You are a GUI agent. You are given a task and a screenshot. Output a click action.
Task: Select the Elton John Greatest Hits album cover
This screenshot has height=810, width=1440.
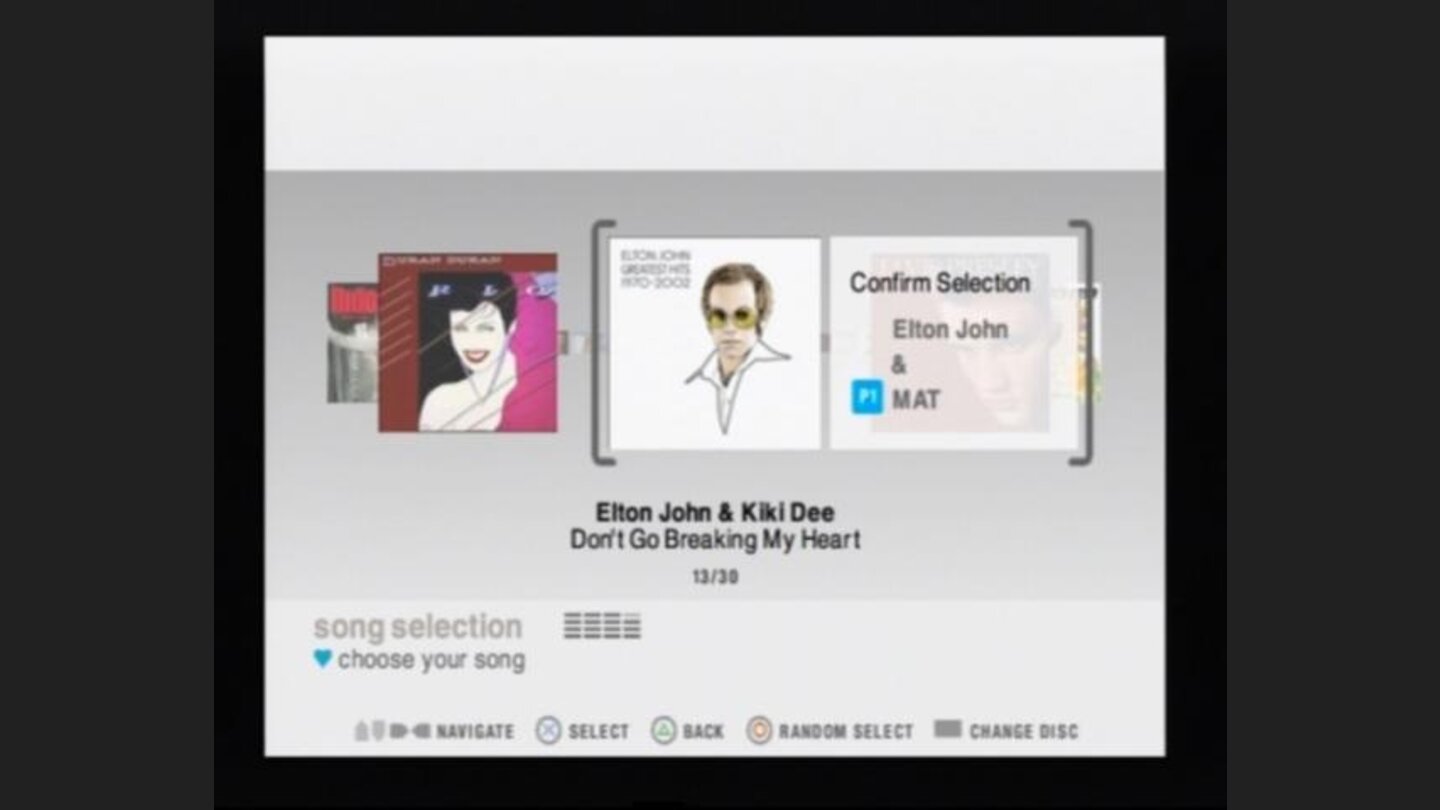click(715, 343)
